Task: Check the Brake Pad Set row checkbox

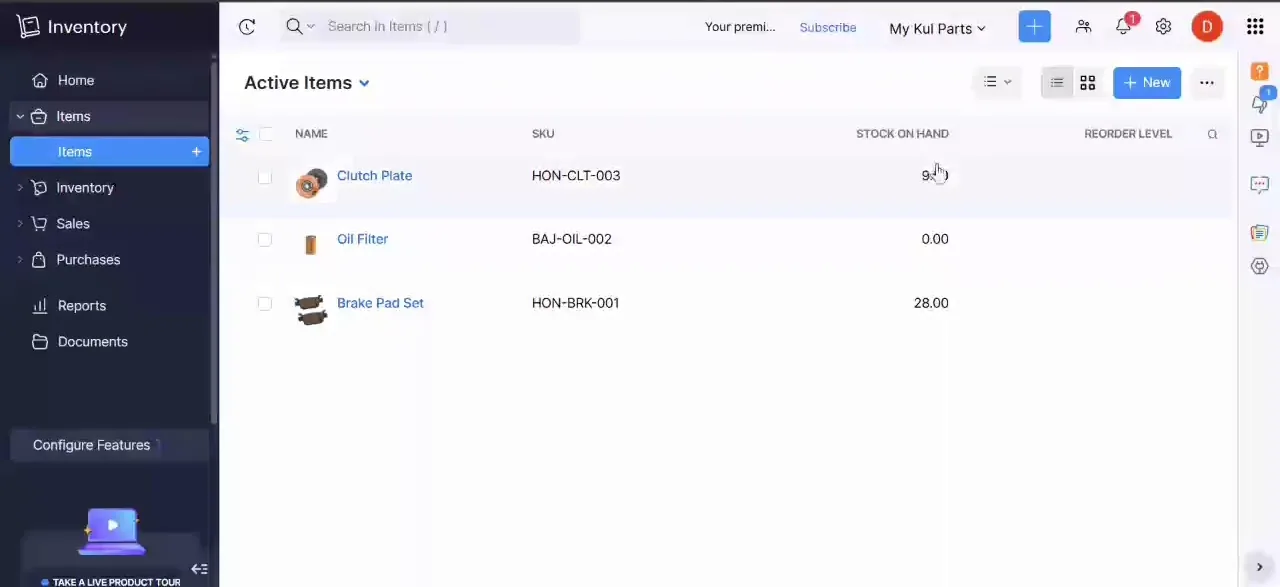Action: (x=265, y=304)
